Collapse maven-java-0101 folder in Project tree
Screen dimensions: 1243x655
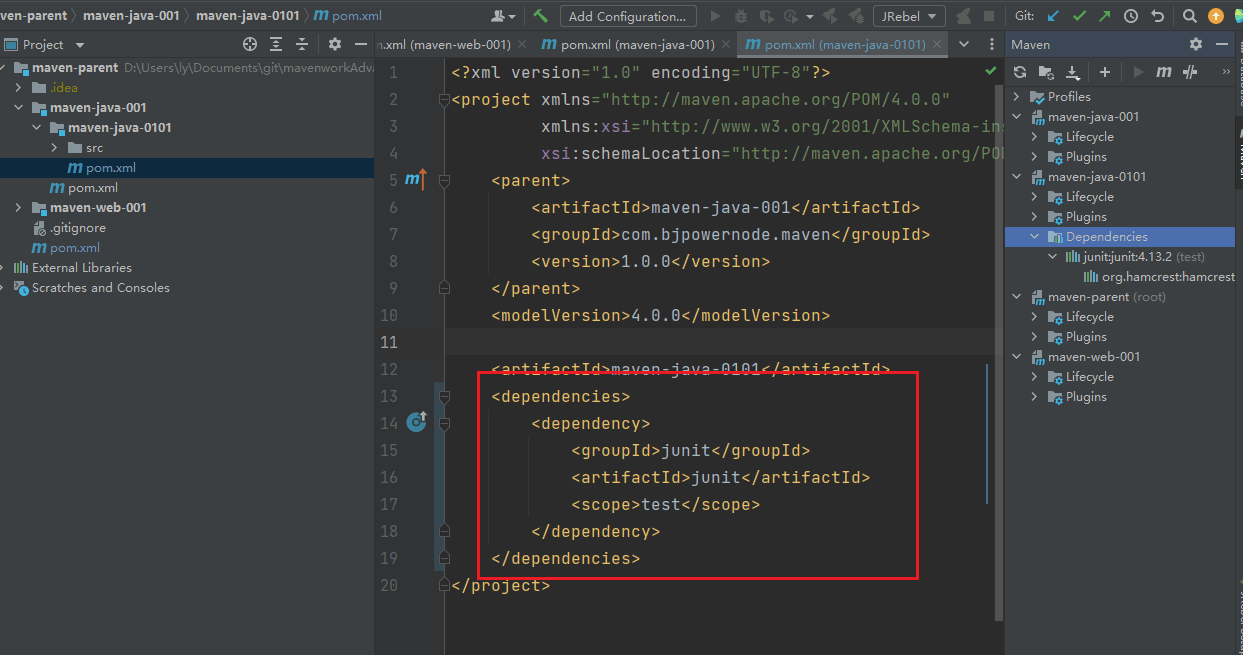click(37, 128)
